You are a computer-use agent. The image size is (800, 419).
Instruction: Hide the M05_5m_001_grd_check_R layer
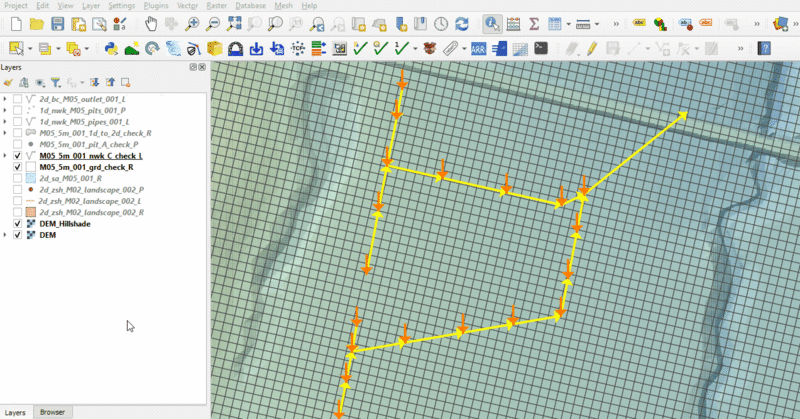(19, 167)
